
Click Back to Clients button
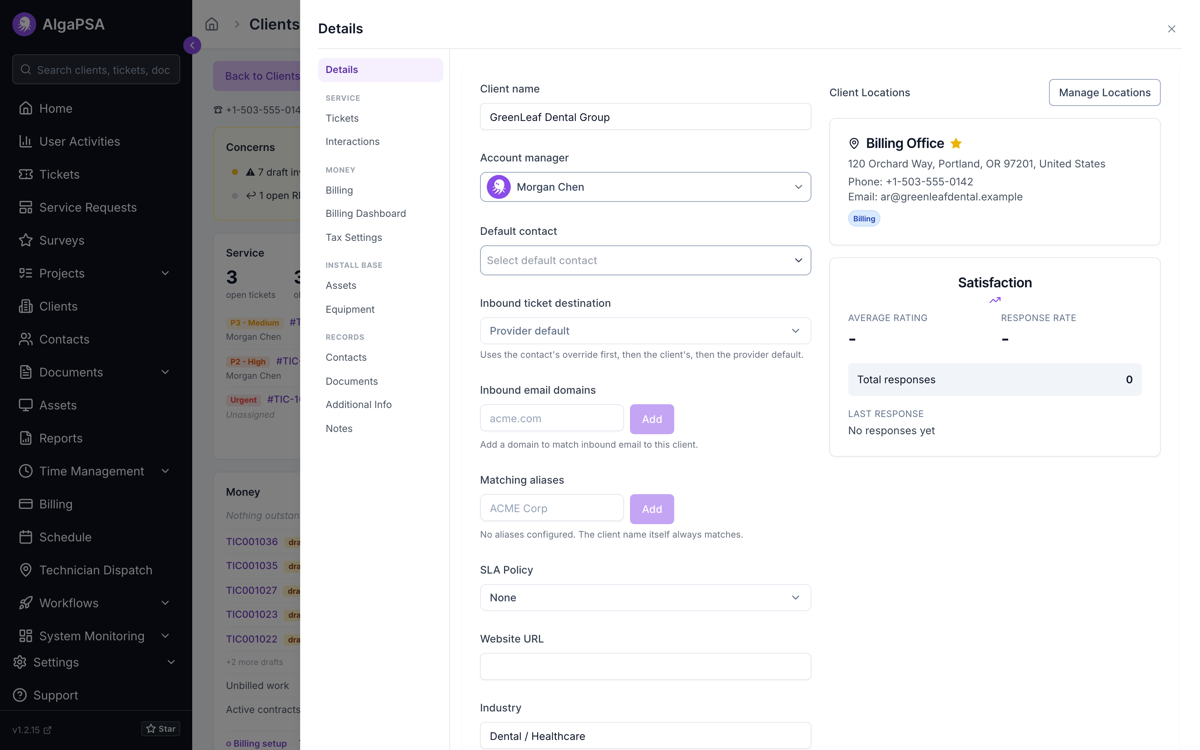coord(258,76)
